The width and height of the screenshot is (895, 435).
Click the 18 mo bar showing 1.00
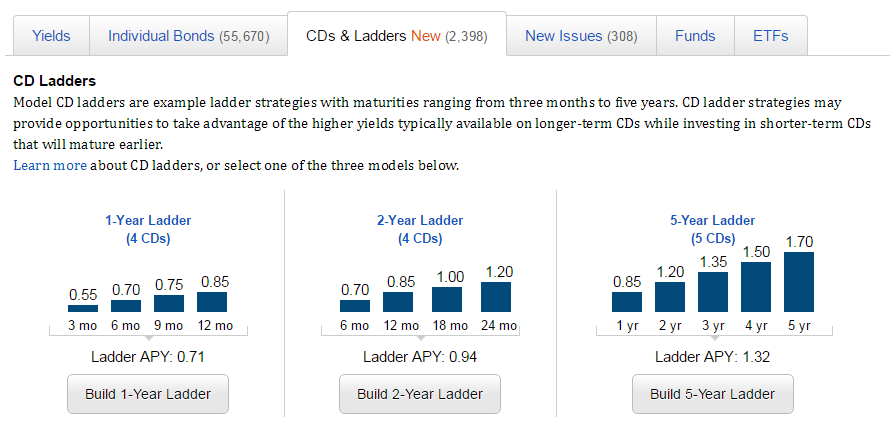coord(447,300)
